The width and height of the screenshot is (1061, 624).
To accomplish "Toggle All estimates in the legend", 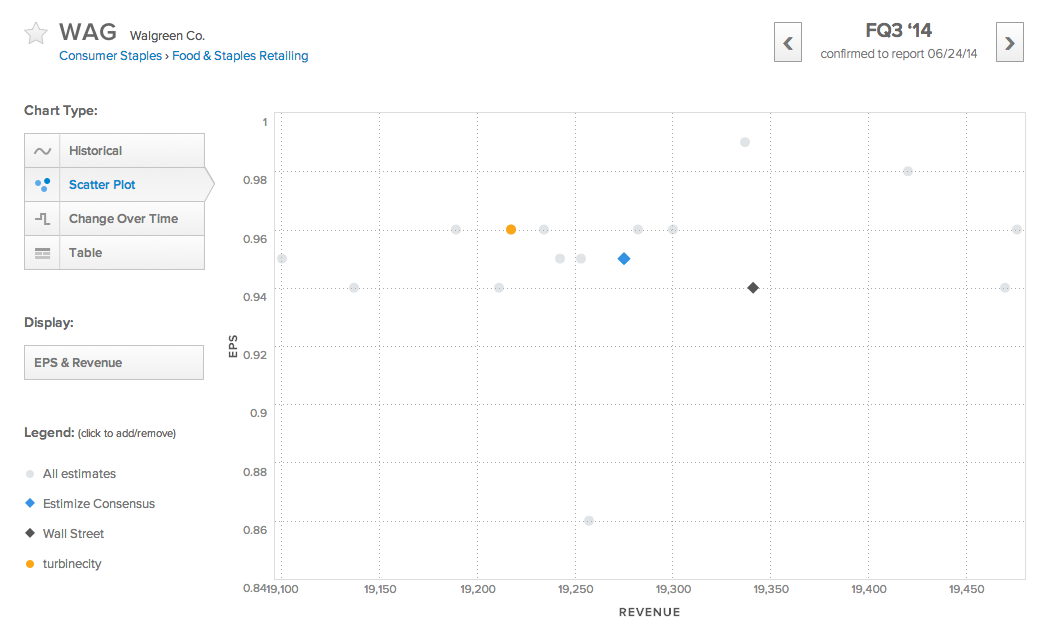I will pyautogui.click(x=70, y=474).
